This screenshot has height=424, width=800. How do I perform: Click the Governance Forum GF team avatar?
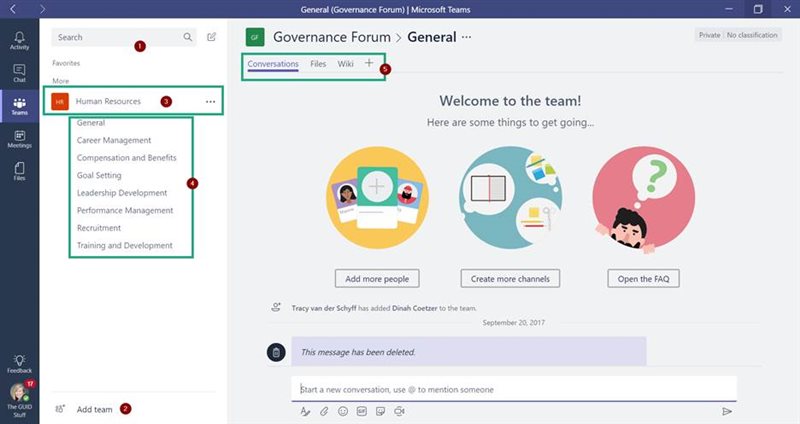click(x=255, y=37)
